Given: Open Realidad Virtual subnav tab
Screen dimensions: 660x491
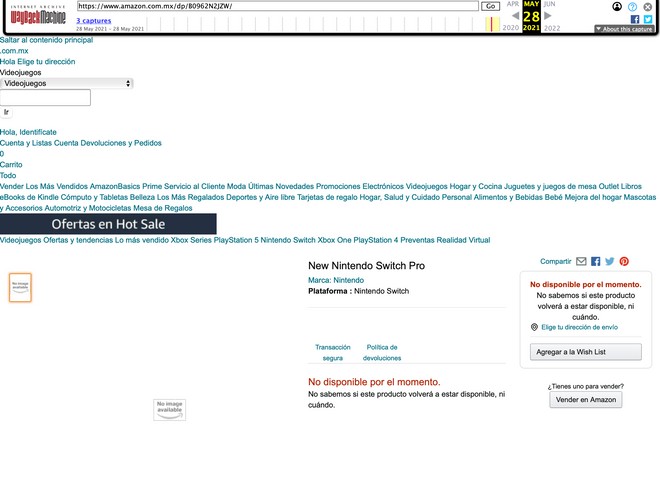Looking at the screenshot, I should point(463,240).
